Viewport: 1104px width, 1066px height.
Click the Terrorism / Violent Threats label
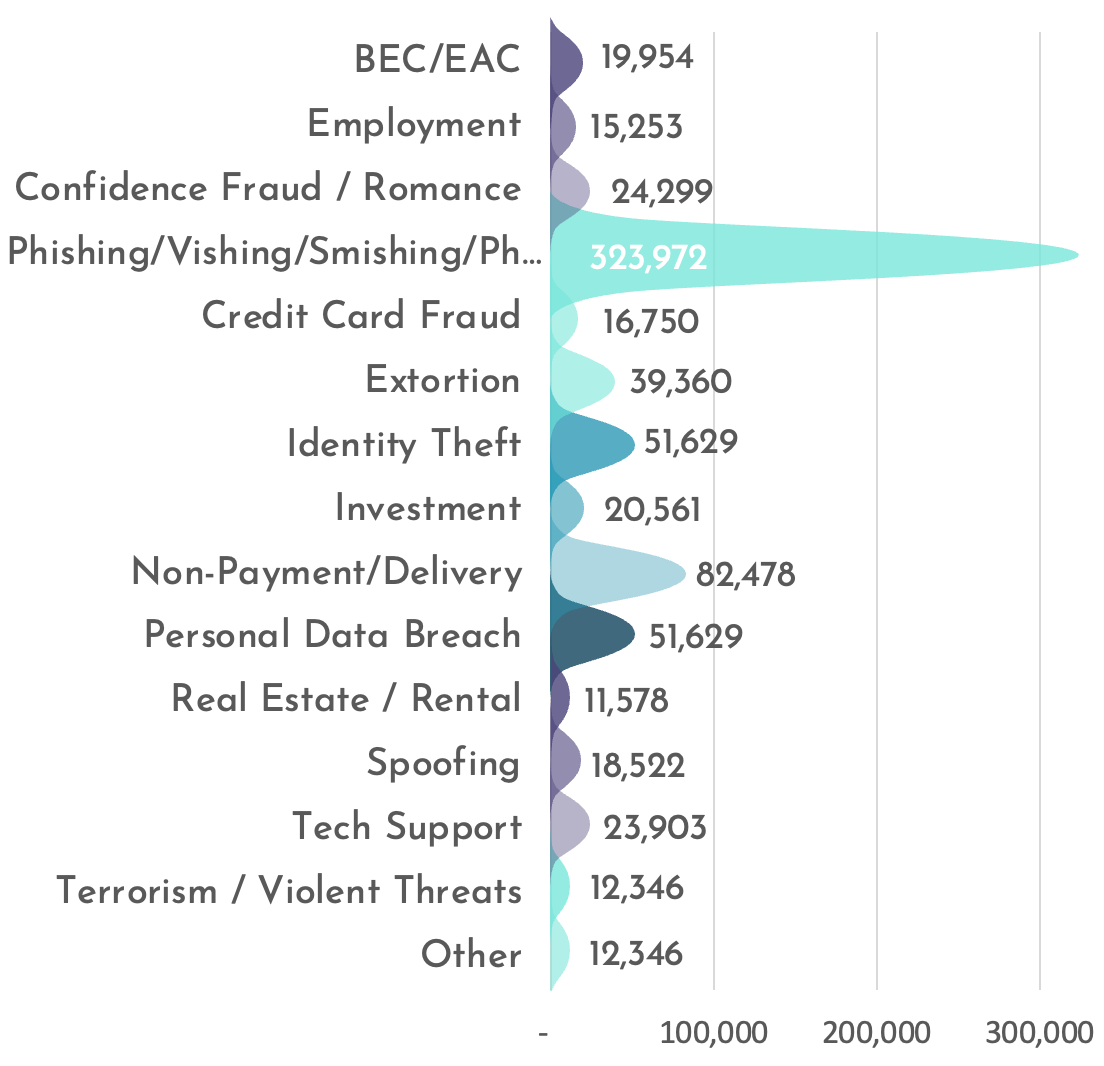(x=289, y=890)
